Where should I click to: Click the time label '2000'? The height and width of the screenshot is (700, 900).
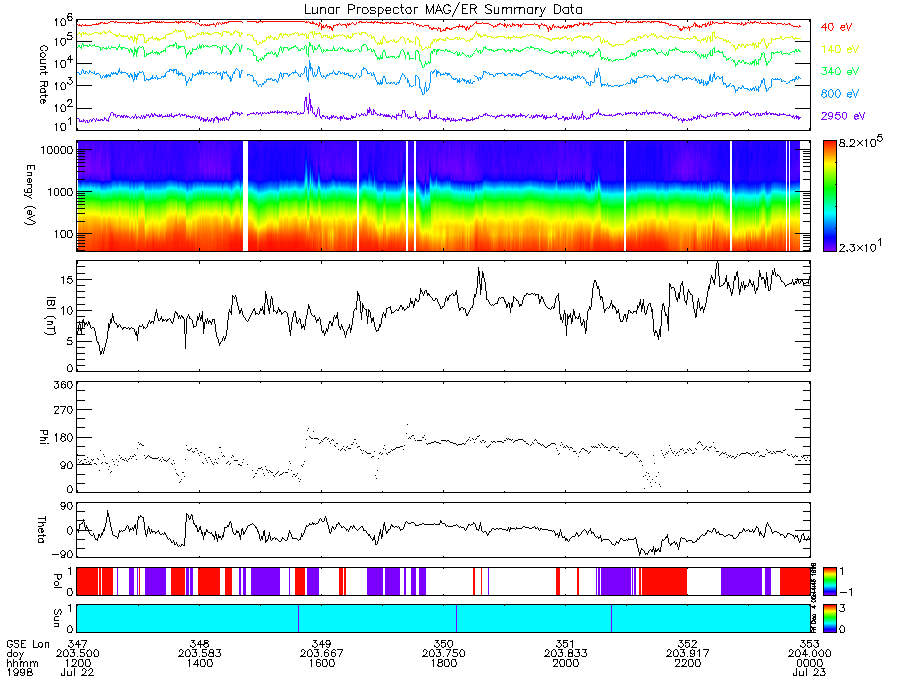566,663
